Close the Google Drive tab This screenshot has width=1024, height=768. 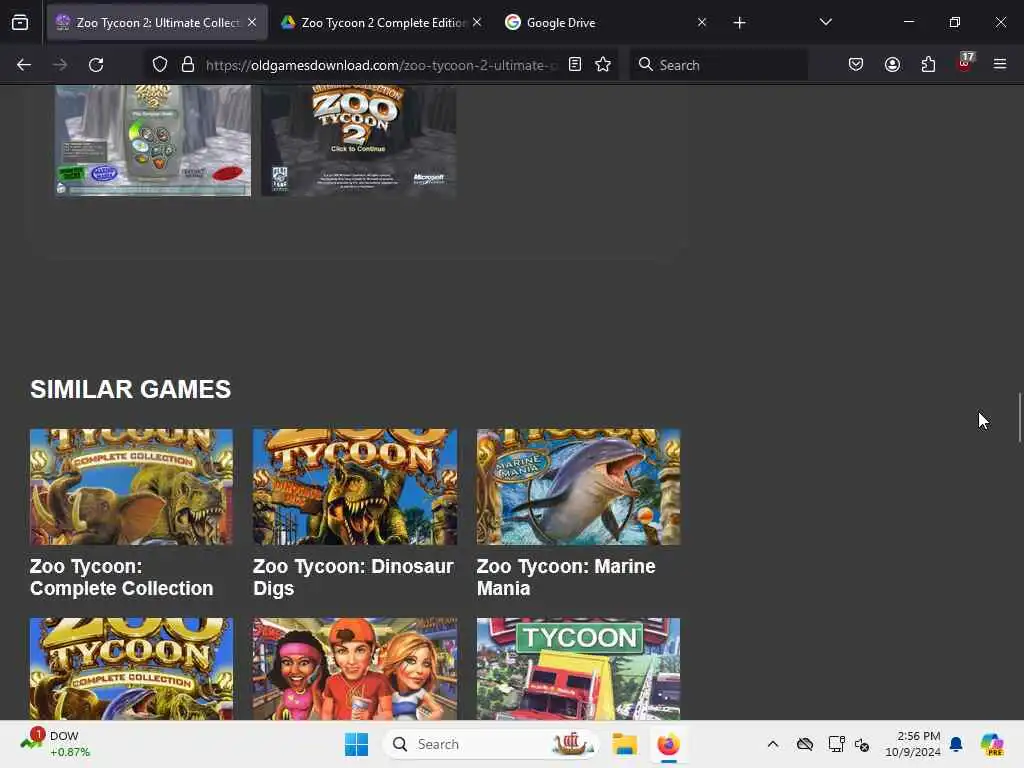pyautogui.click(x=702, y=22)
